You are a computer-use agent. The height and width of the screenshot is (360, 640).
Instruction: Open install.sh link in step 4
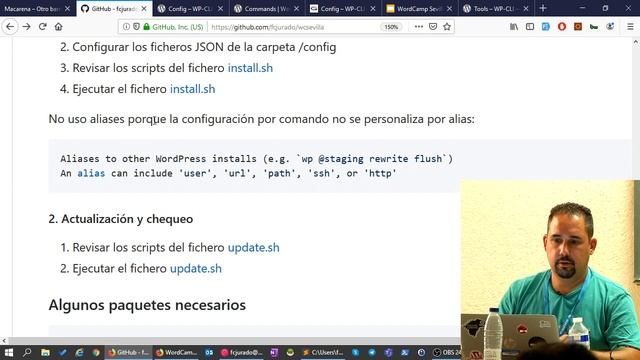coord(193,89)
